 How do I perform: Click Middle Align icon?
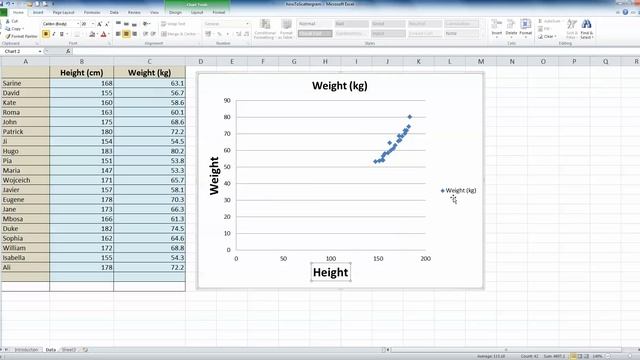pyautogui.click(x=126, y=24)
